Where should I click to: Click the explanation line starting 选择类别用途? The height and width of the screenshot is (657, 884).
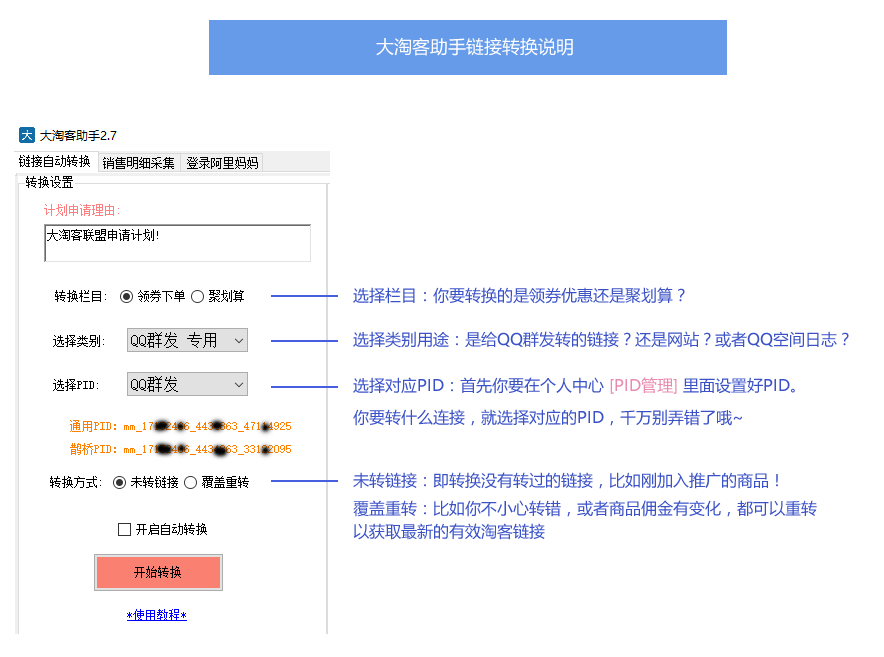601,339
